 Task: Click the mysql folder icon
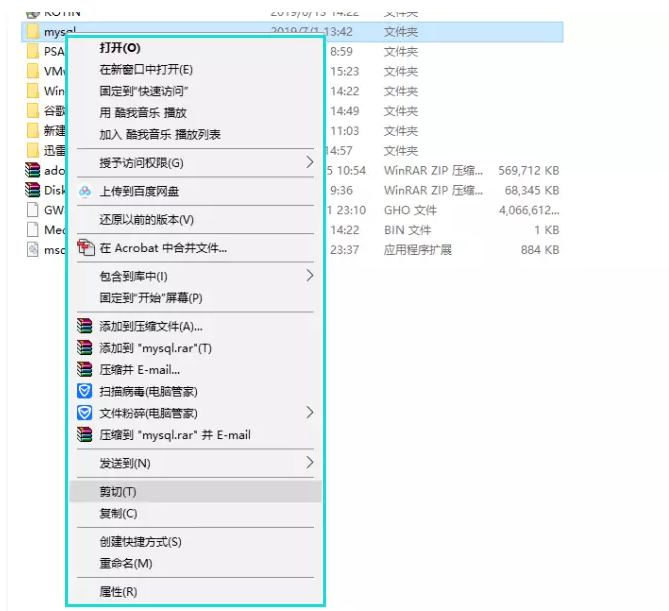[x=32, y=32]
